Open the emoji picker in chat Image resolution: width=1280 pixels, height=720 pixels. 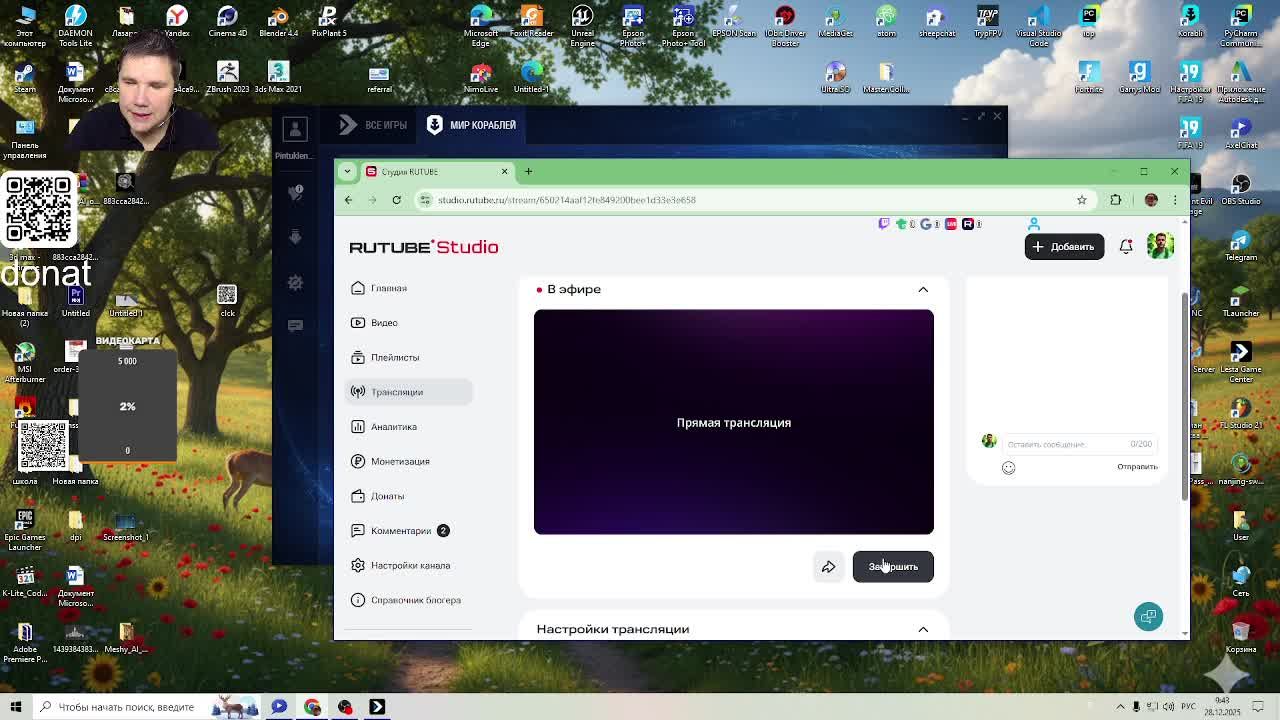point(1008,467)
